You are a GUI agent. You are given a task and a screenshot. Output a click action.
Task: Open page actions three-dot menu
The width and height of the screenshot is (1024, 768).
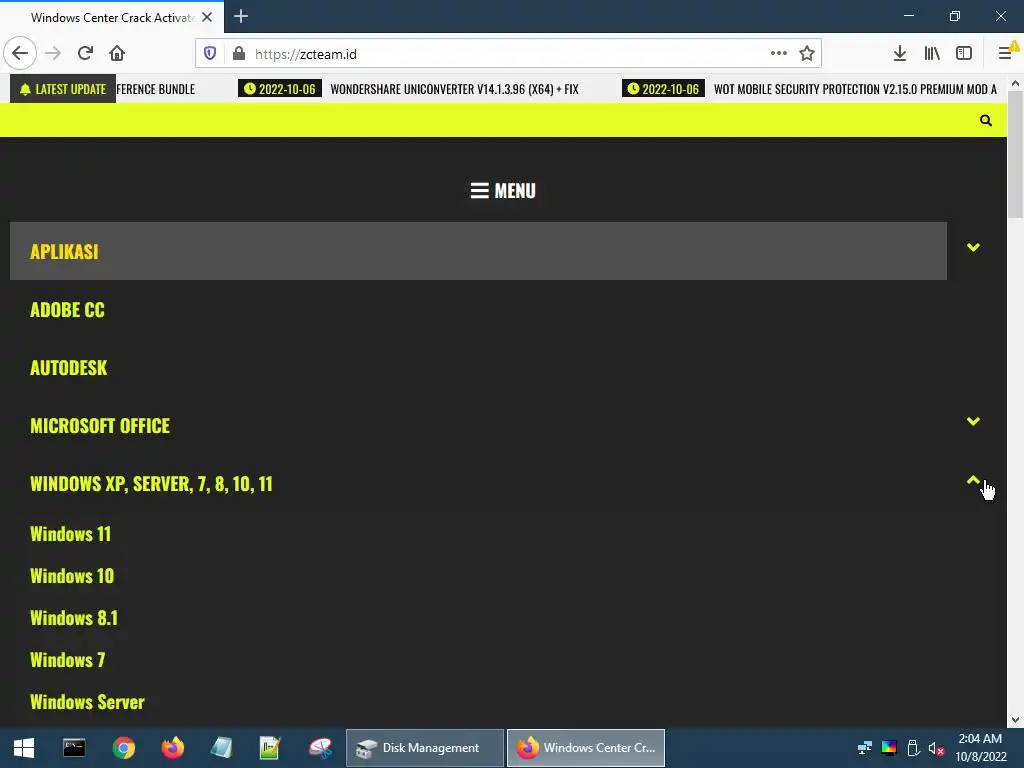coord(778,54)
